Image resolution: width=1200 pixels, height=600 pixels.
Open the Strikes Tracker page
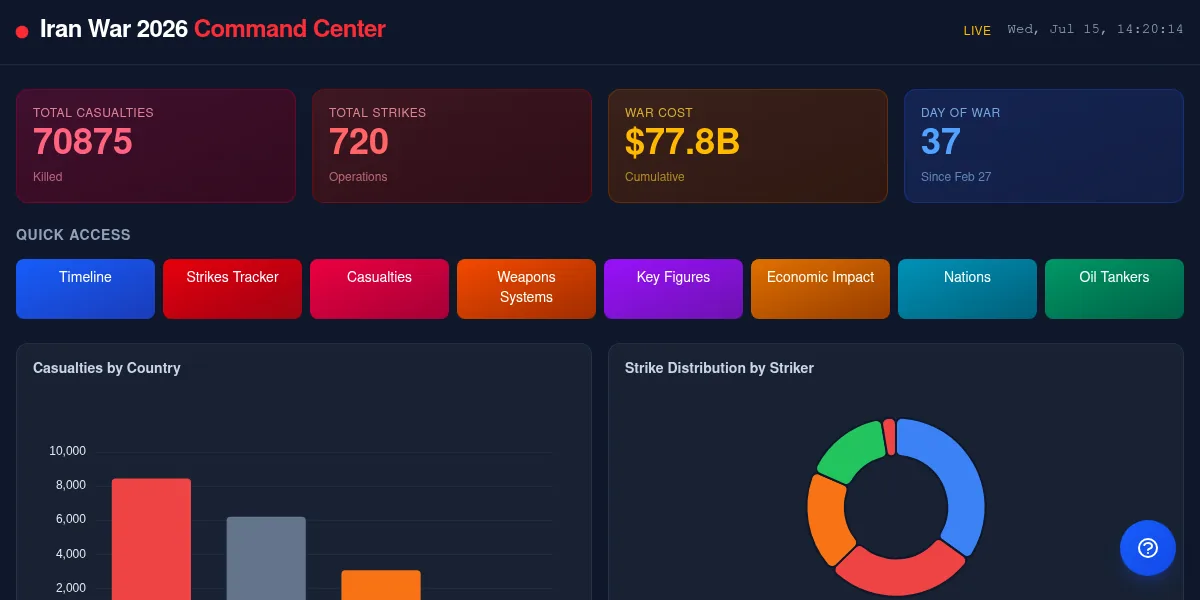point(232,289)
